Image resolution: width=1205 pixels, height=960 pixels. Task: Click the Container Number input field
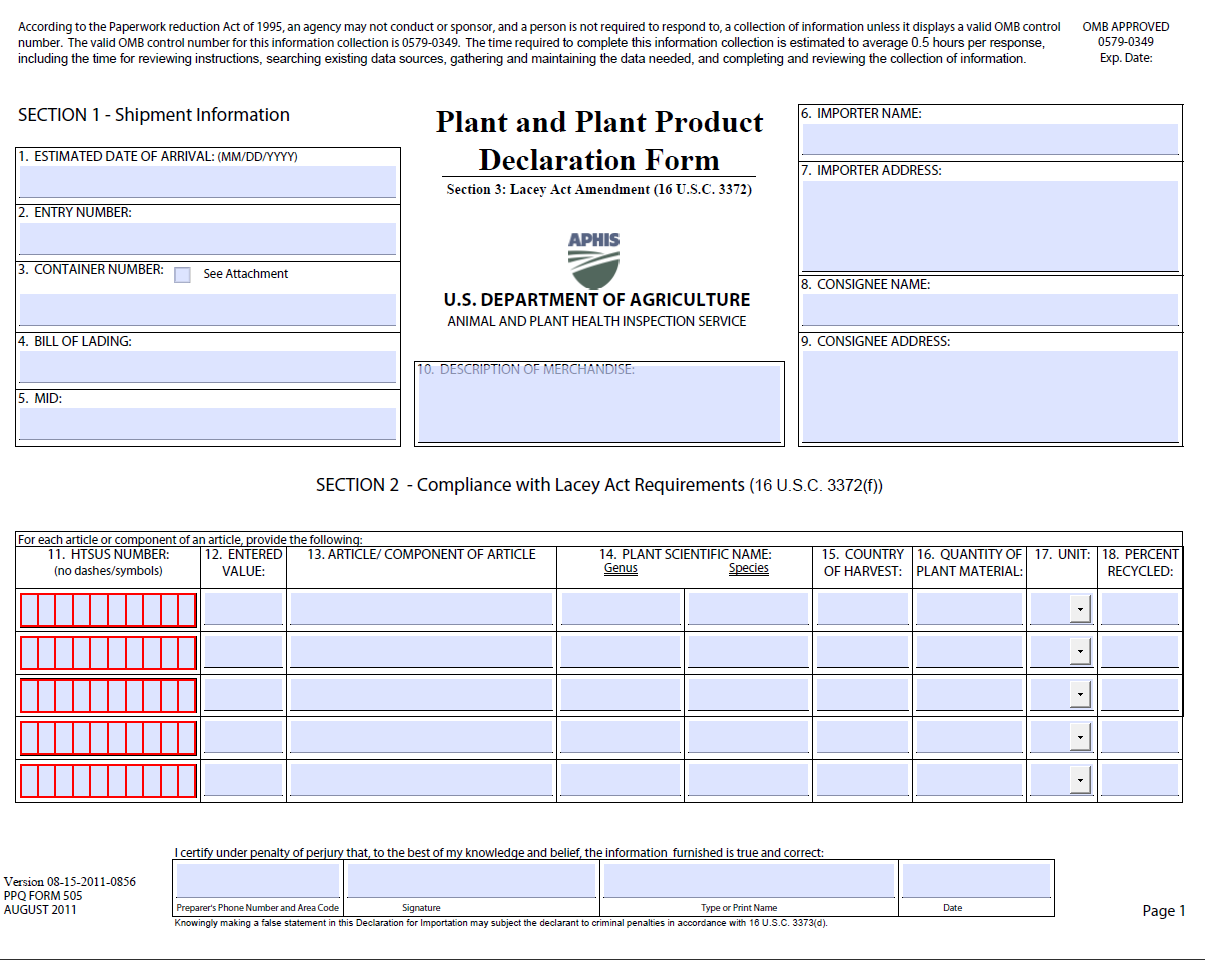pyautogui.click(x=208, y=310)
